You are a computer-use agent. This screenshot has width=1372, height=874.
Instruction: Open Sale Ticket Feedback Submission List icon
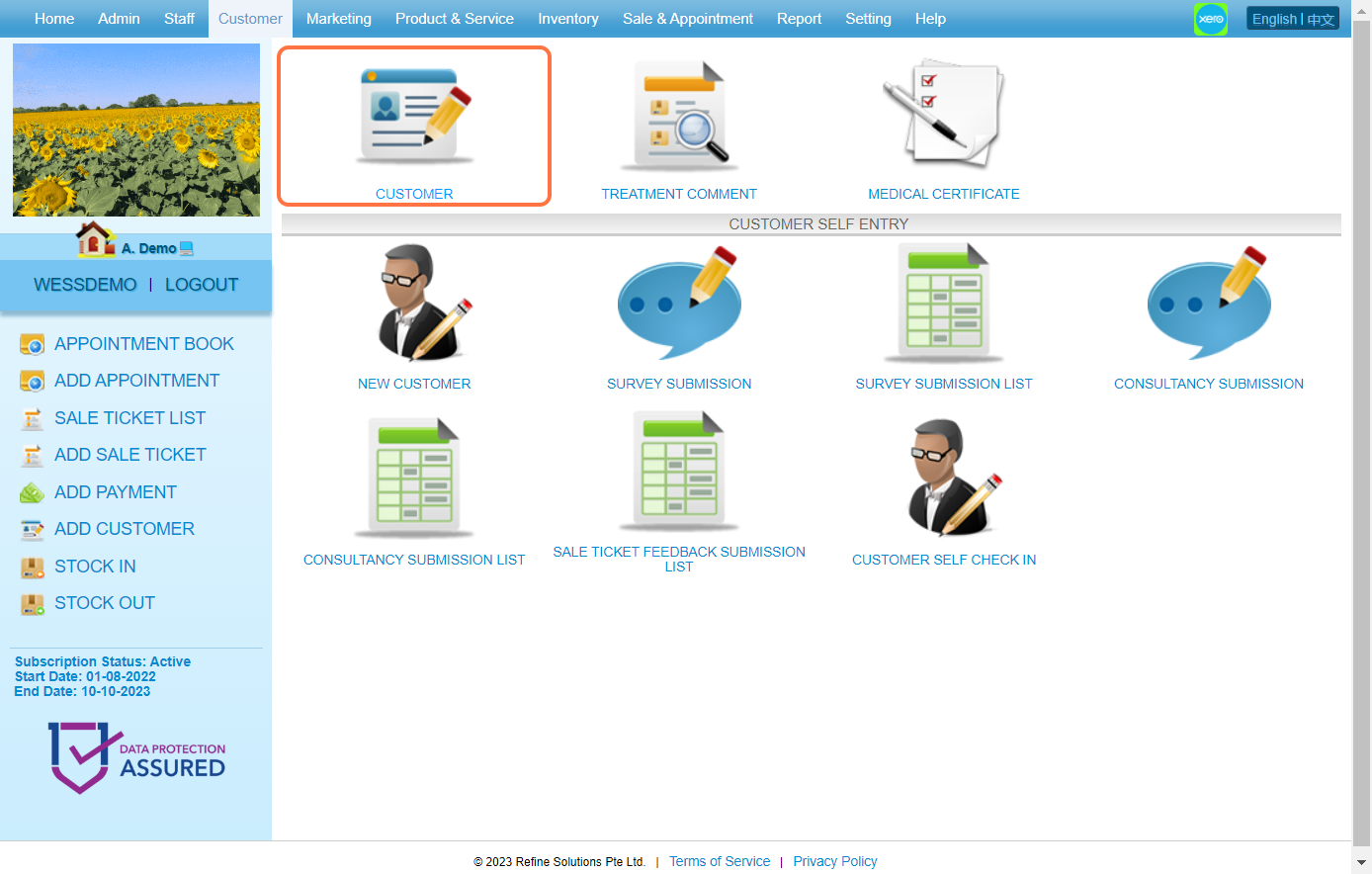[679, 473]
